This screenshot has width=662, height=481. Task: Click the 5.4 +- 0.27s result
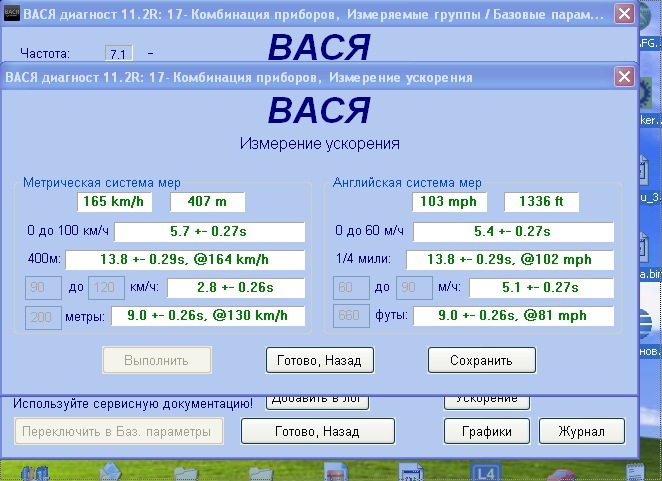(513, 231)
